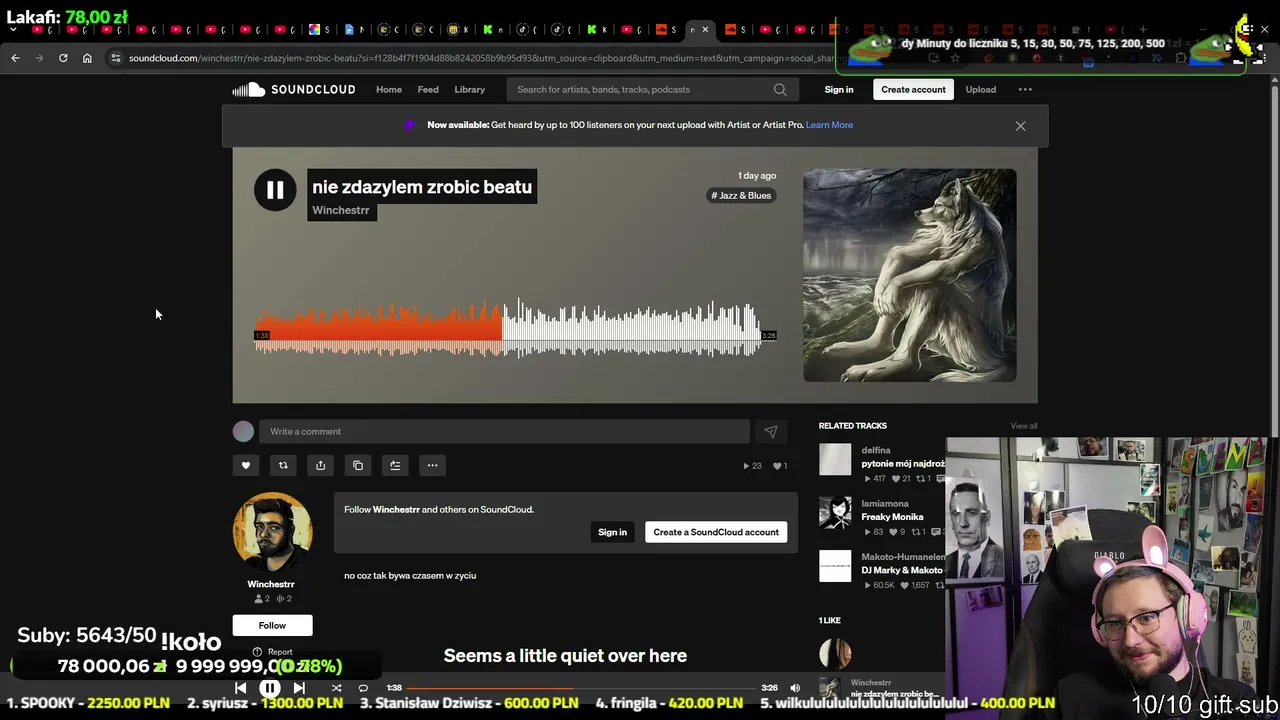Open the Learn More link in banner

click(x=829, y=125)
